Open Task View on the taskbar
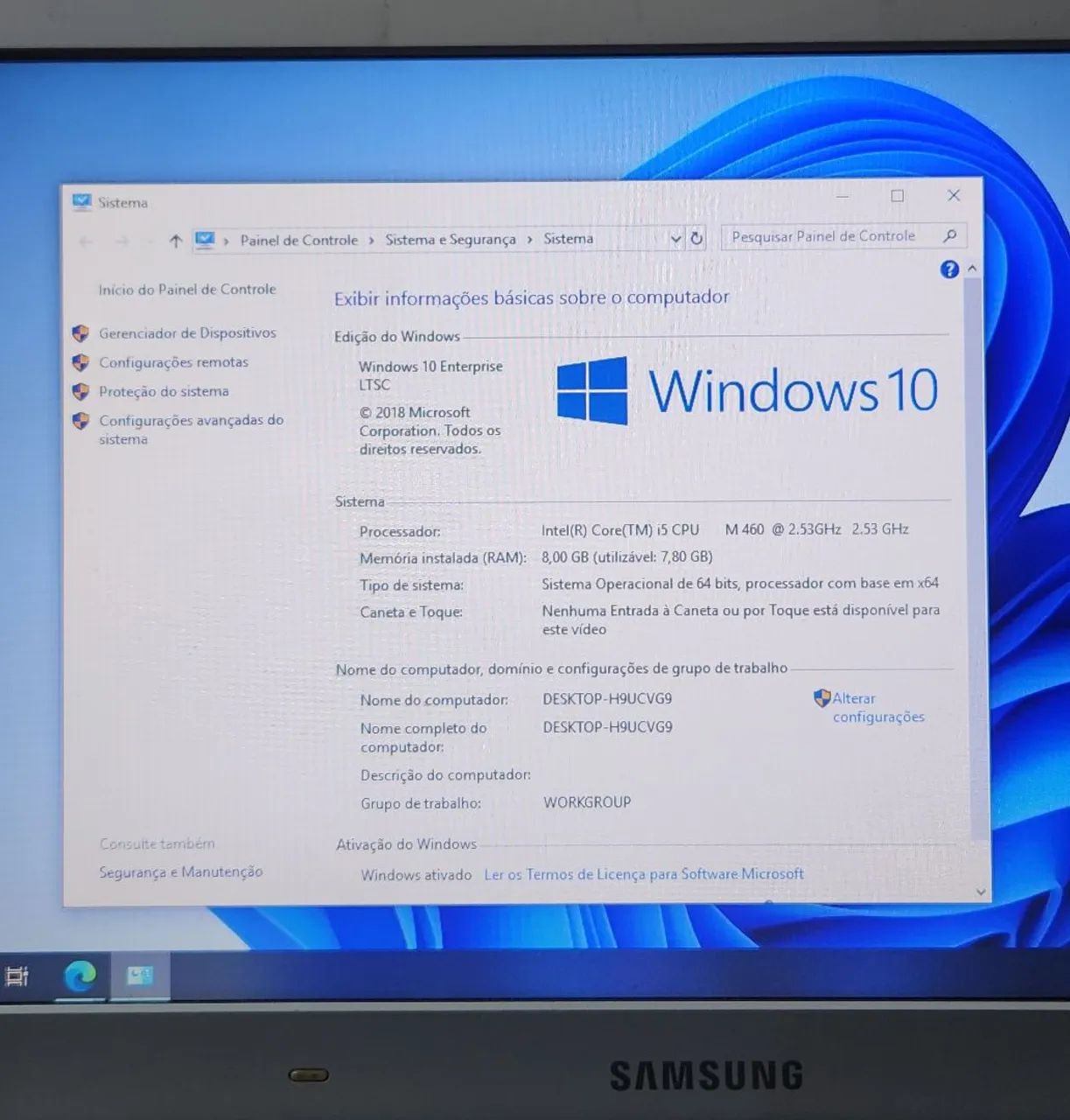 coord(17,975)
